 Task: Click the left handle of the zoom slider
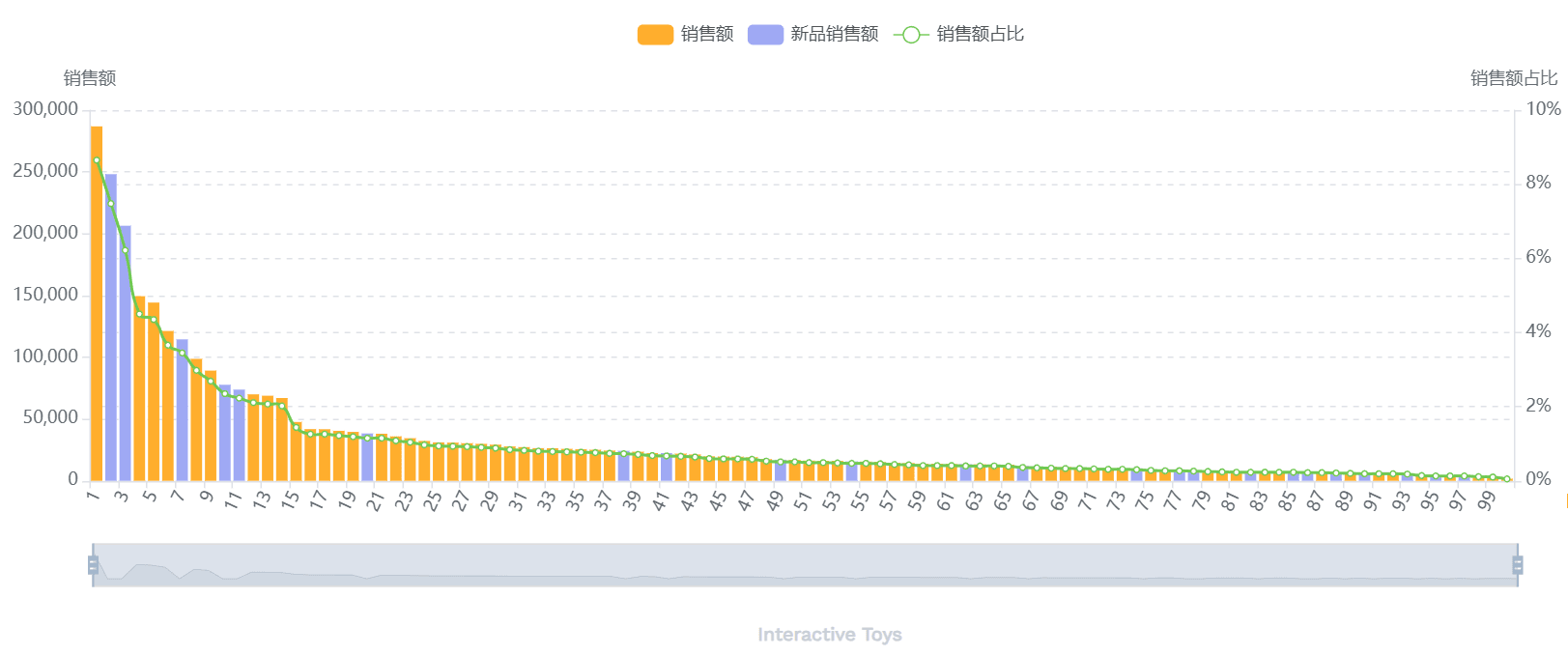point(94,565)
